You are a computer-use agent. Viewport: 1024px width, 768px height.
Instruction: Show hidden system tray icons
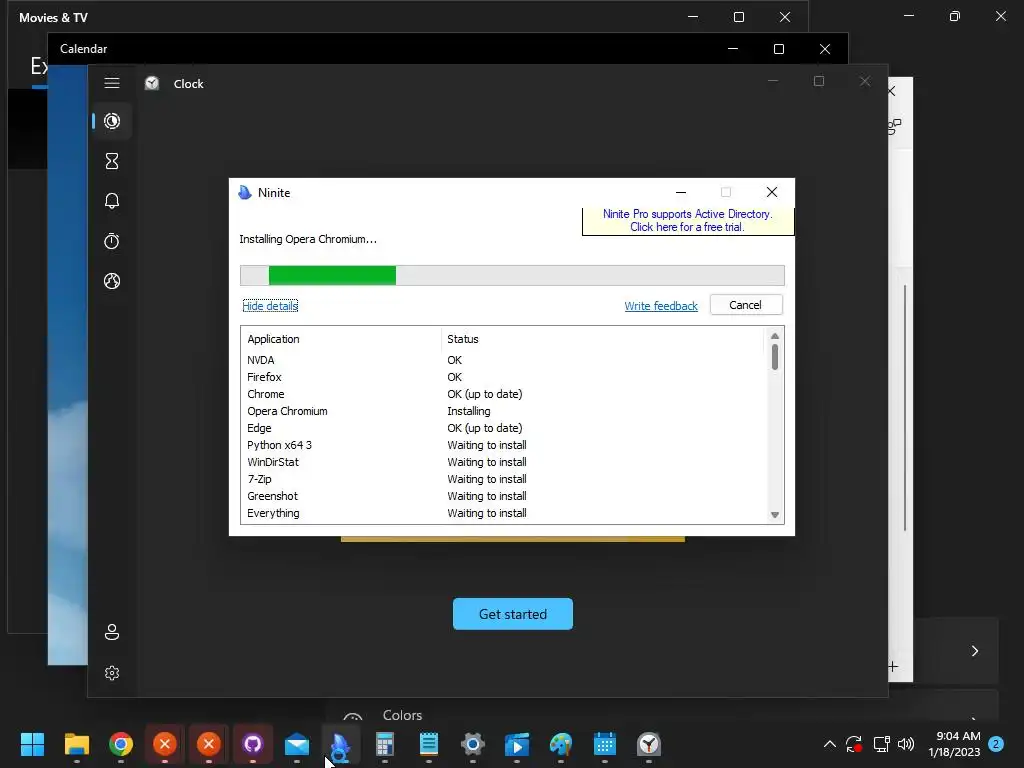point(829,744)
